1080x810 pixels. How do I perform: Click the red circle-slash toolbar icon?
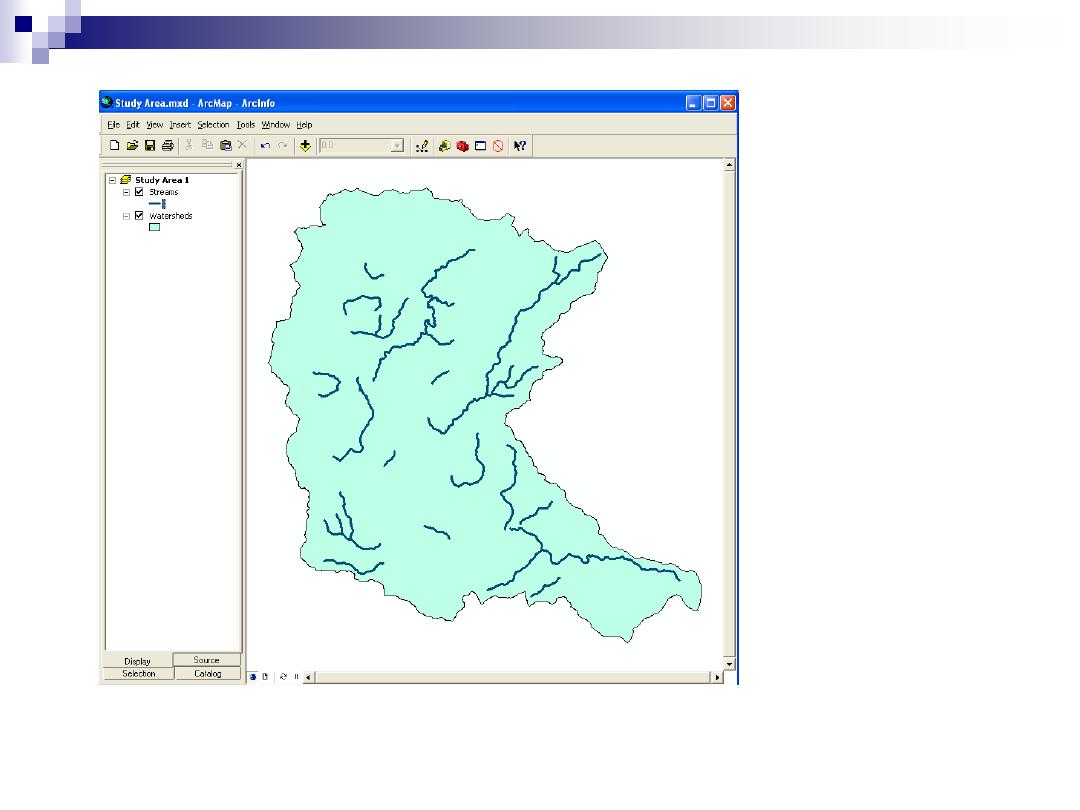click(498, 146)
